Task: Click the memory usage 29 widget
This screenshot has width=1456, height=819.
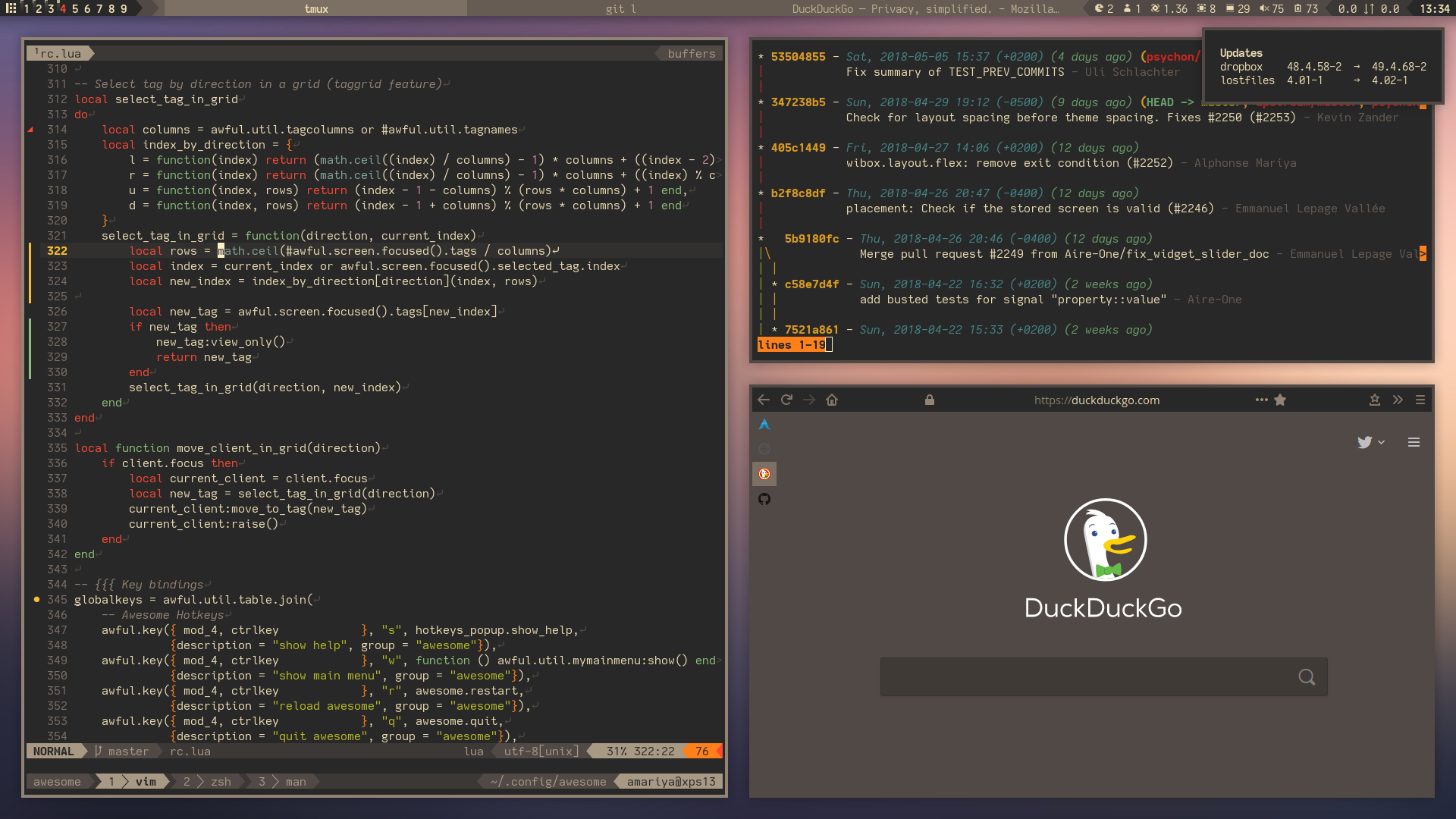Action: 1238,9
